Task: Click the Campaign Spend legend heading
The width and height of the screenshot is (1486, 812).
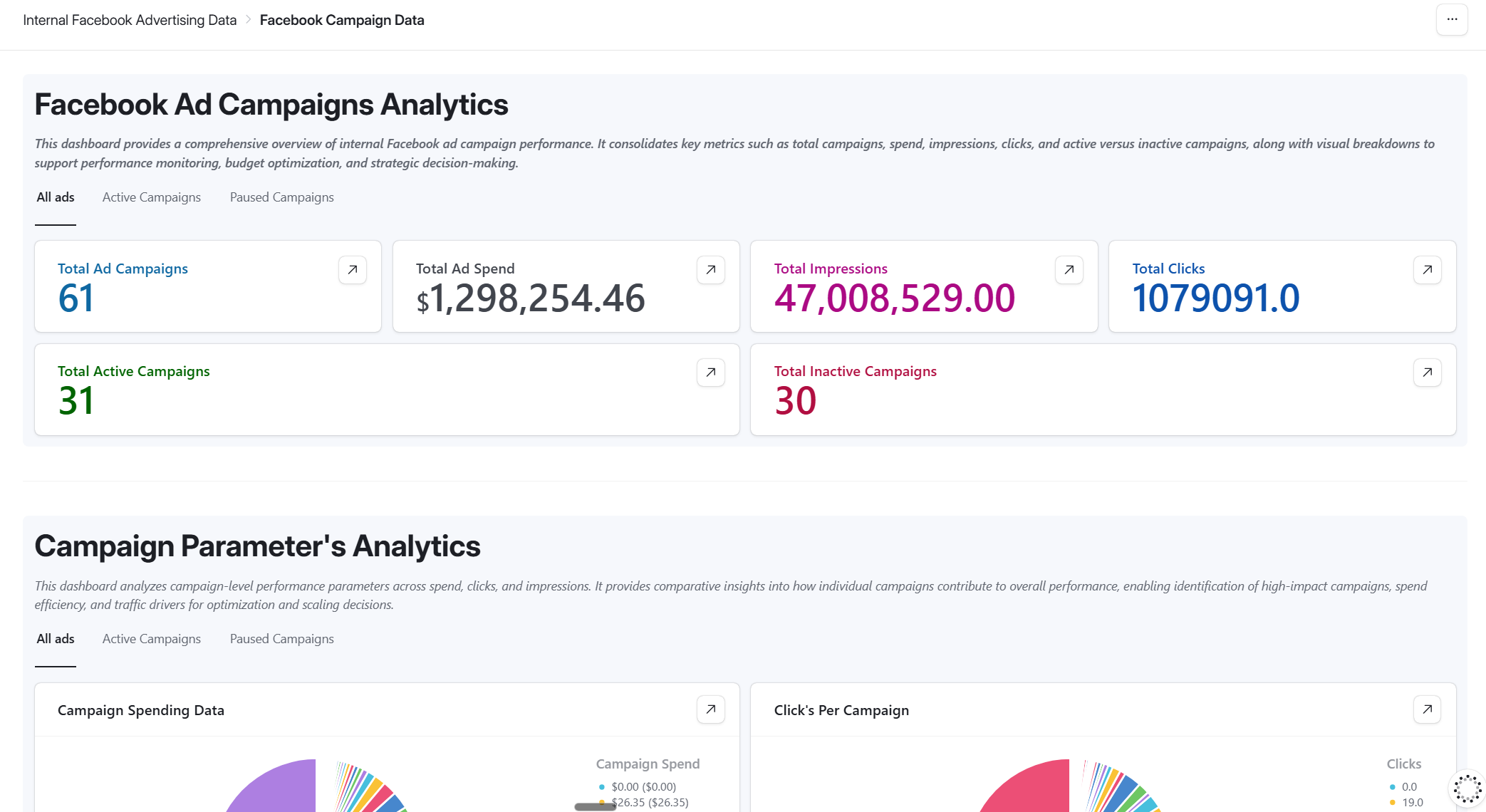Action: tap(648, 764)
